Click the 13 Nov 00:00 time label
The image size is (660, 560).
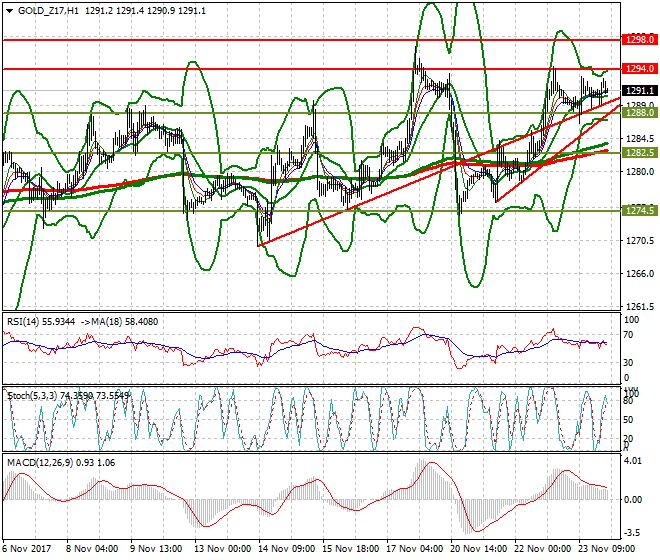[220, 550]
